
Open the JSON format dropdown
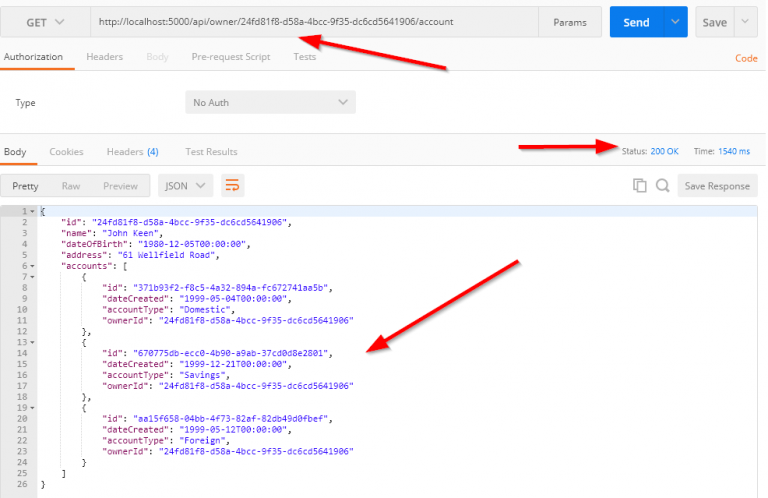pyautogui.click(x=185, y=185)
